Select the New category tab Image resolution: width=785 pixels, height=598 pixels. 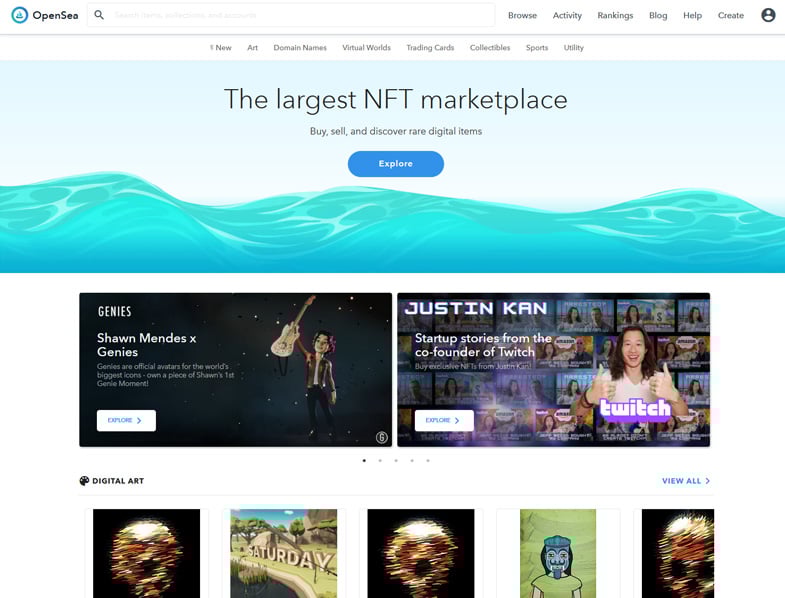tap(221, 48)
